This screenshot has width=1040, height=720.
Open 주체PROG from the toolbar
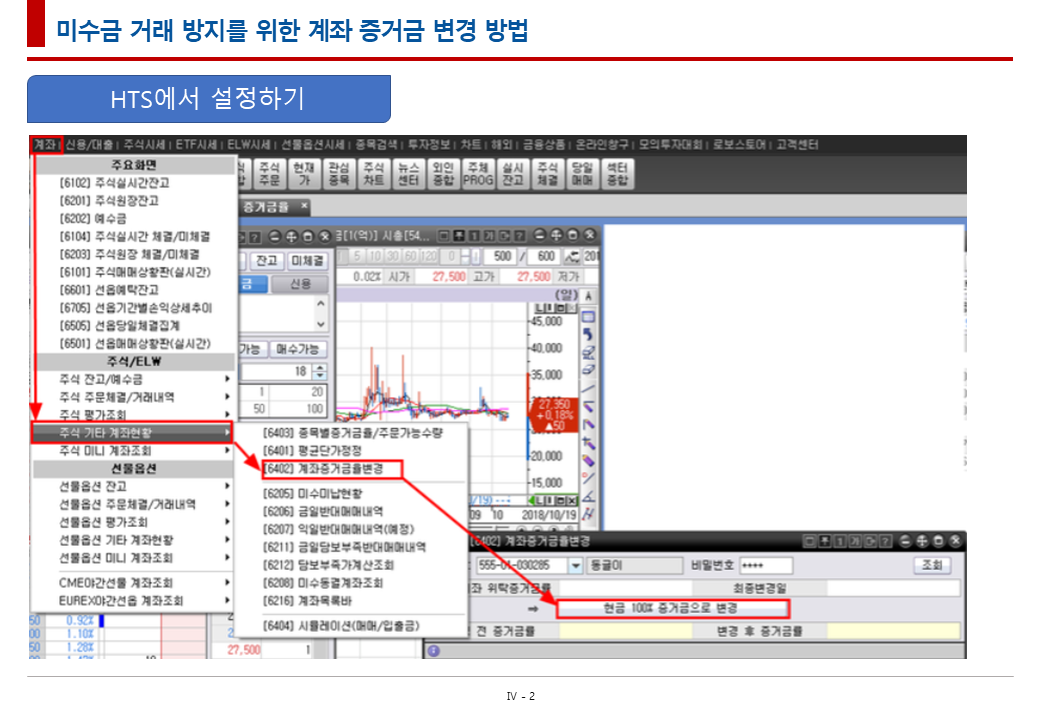478,174
